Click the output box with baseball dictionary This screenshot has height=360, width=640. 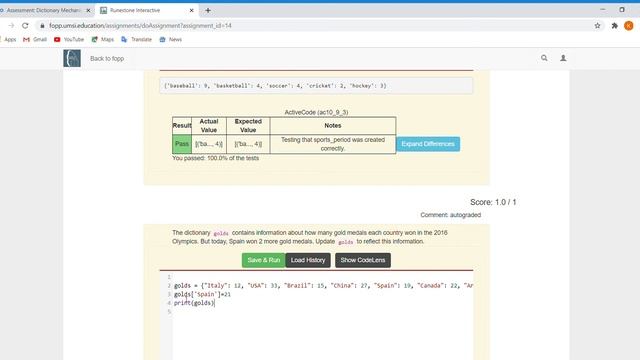tap(316, 86)
